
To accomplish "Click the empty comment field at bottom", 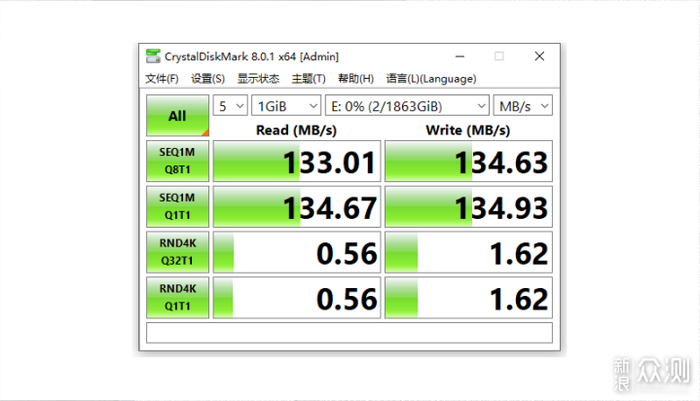I will tap(349, 333).
